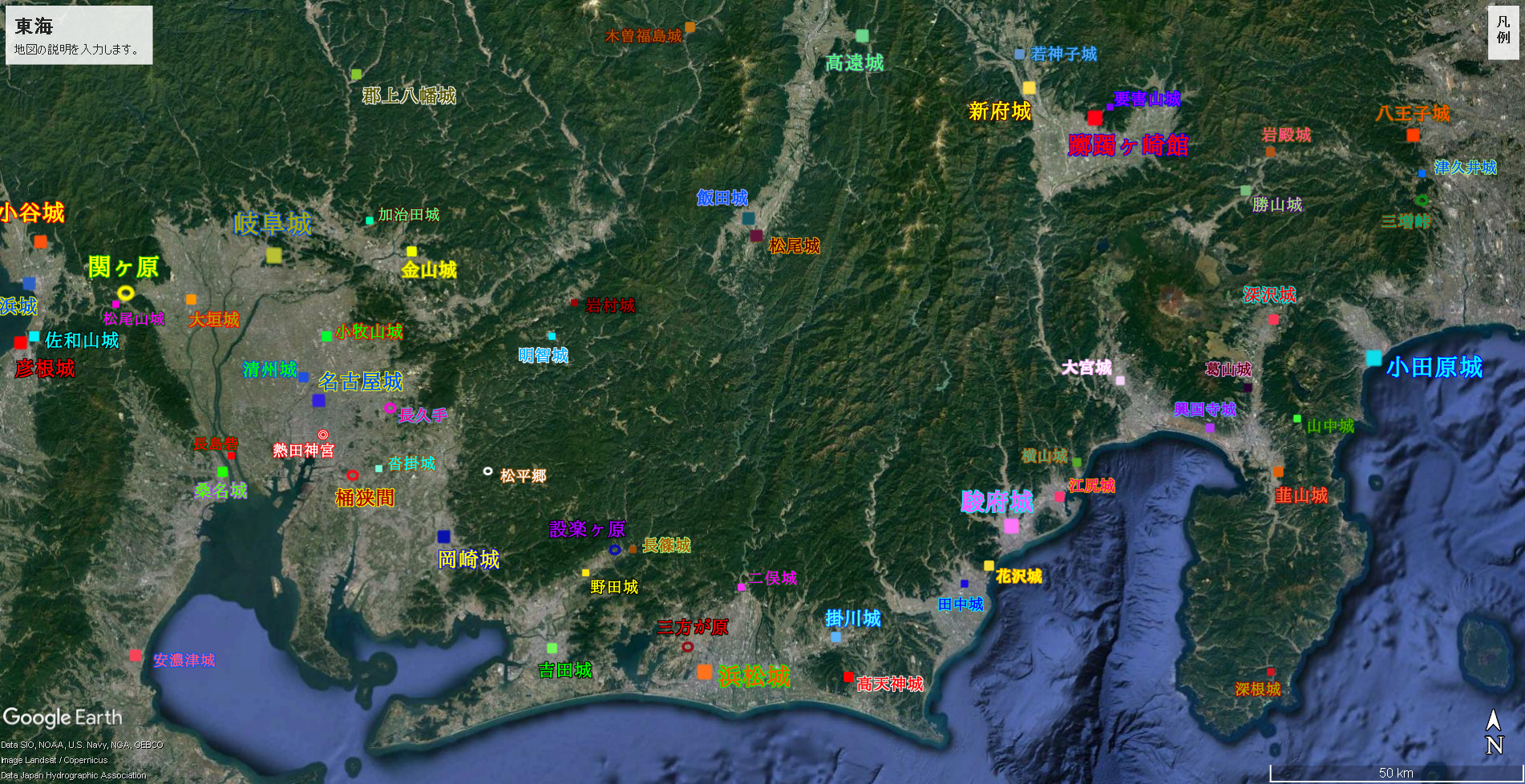Select the cyan marker for 小田原城
1525x784 pixels.
(x=1373, y=358)
